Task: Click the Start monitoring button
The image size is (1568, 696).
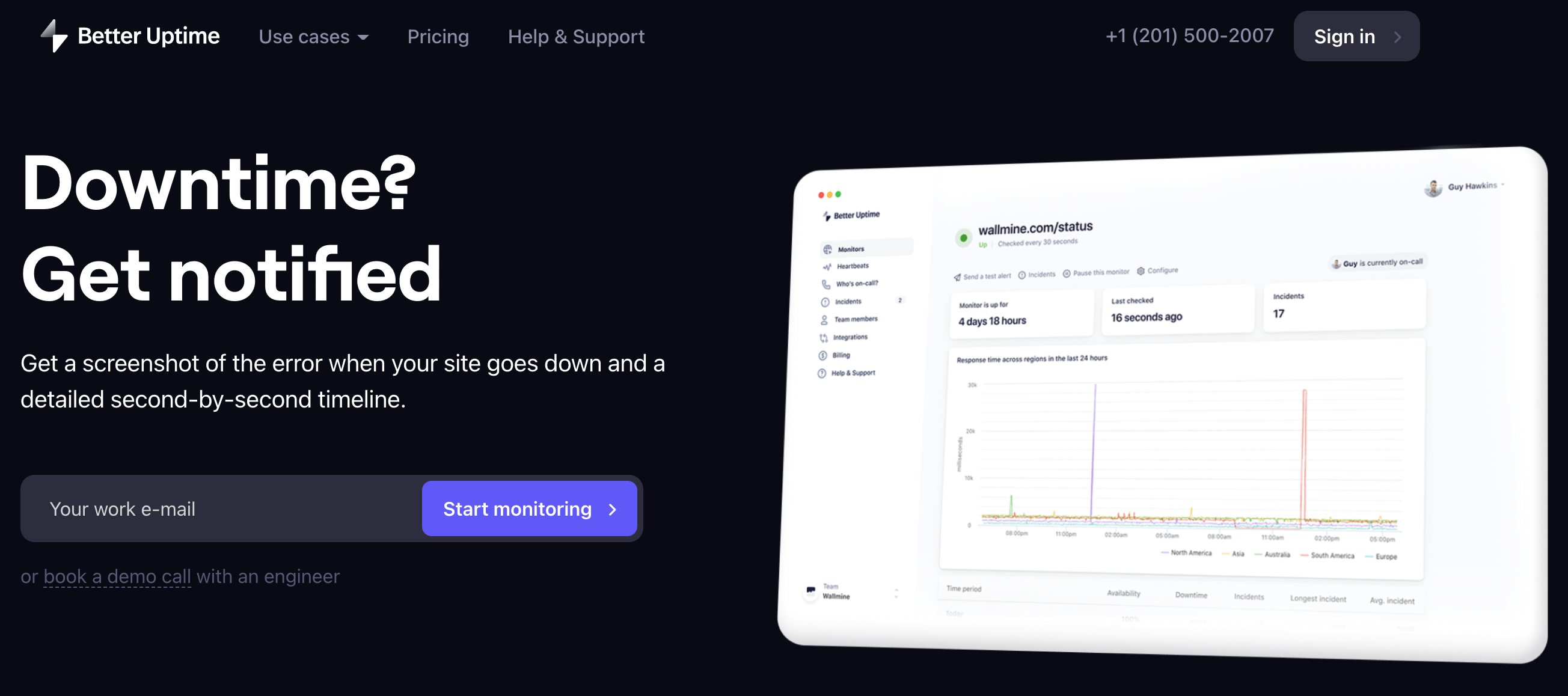Action: point(529,508)
